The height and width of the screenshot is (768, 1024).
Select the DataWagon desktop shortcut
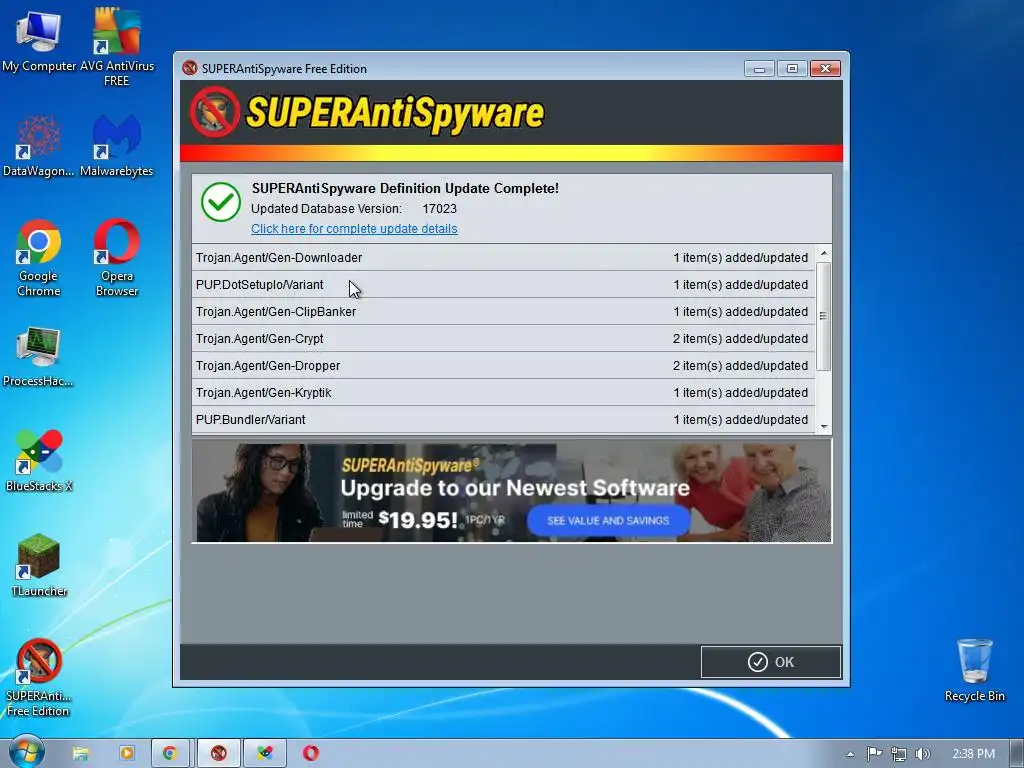tap(39, 145)
